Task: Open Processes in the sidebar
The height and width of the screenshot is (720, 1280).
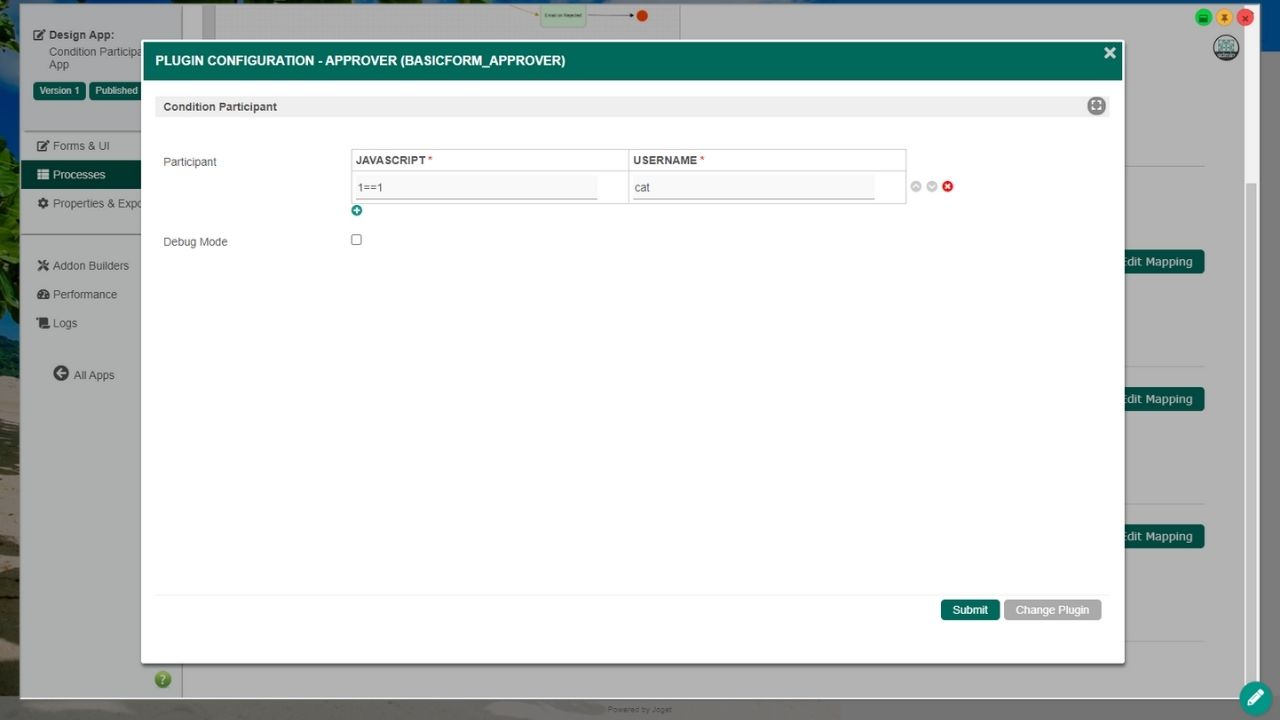Action: 79,175
